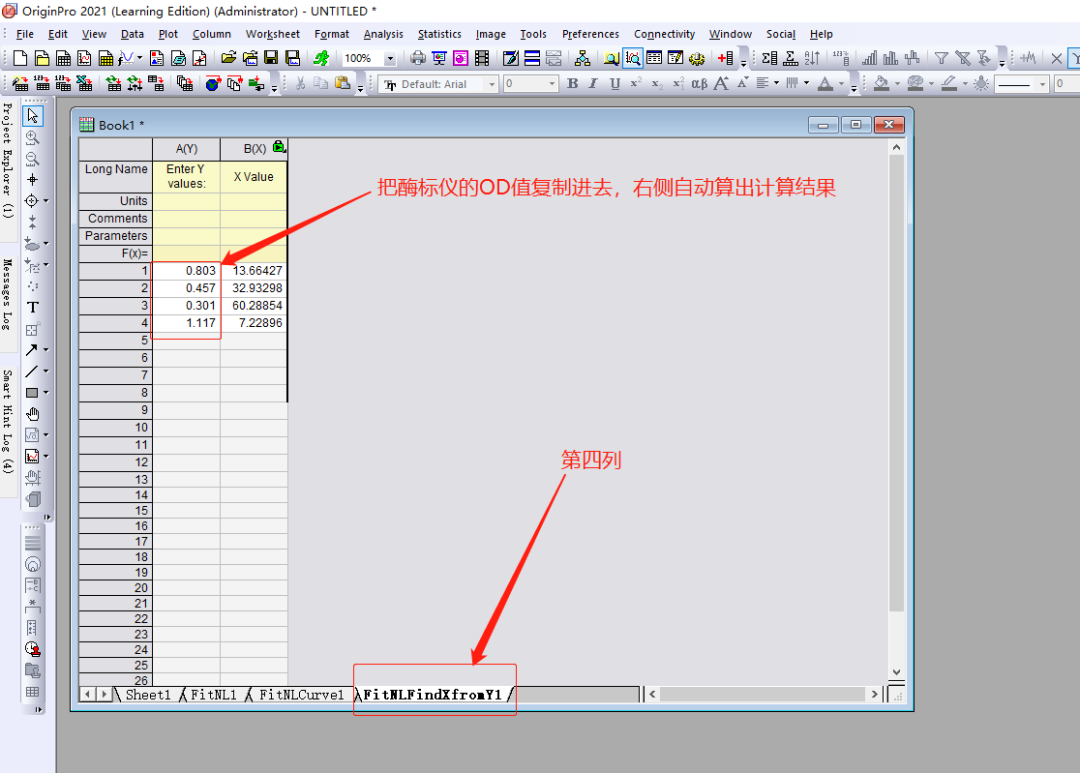Click the Add New Columns icon

pyautogui.click(x=725, y=59)
